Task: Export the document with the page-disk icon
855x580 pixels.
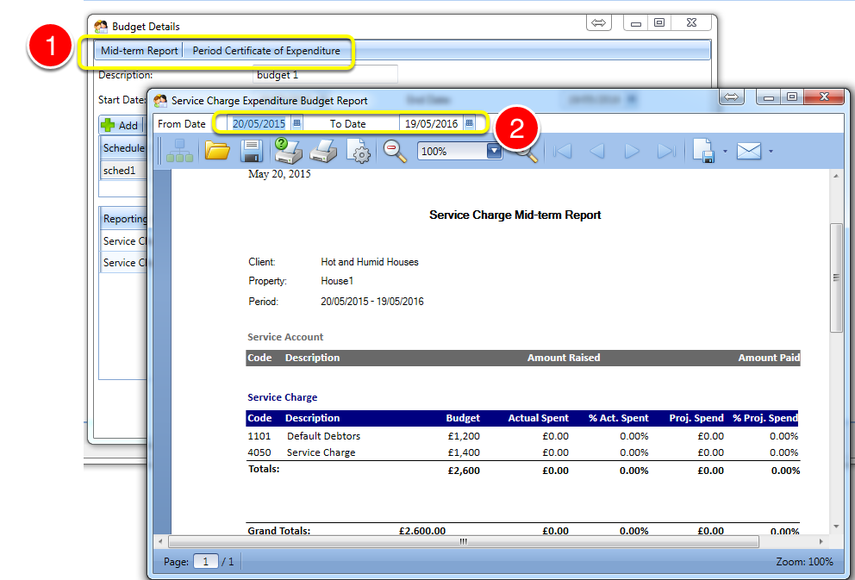Action: [704, 151]
